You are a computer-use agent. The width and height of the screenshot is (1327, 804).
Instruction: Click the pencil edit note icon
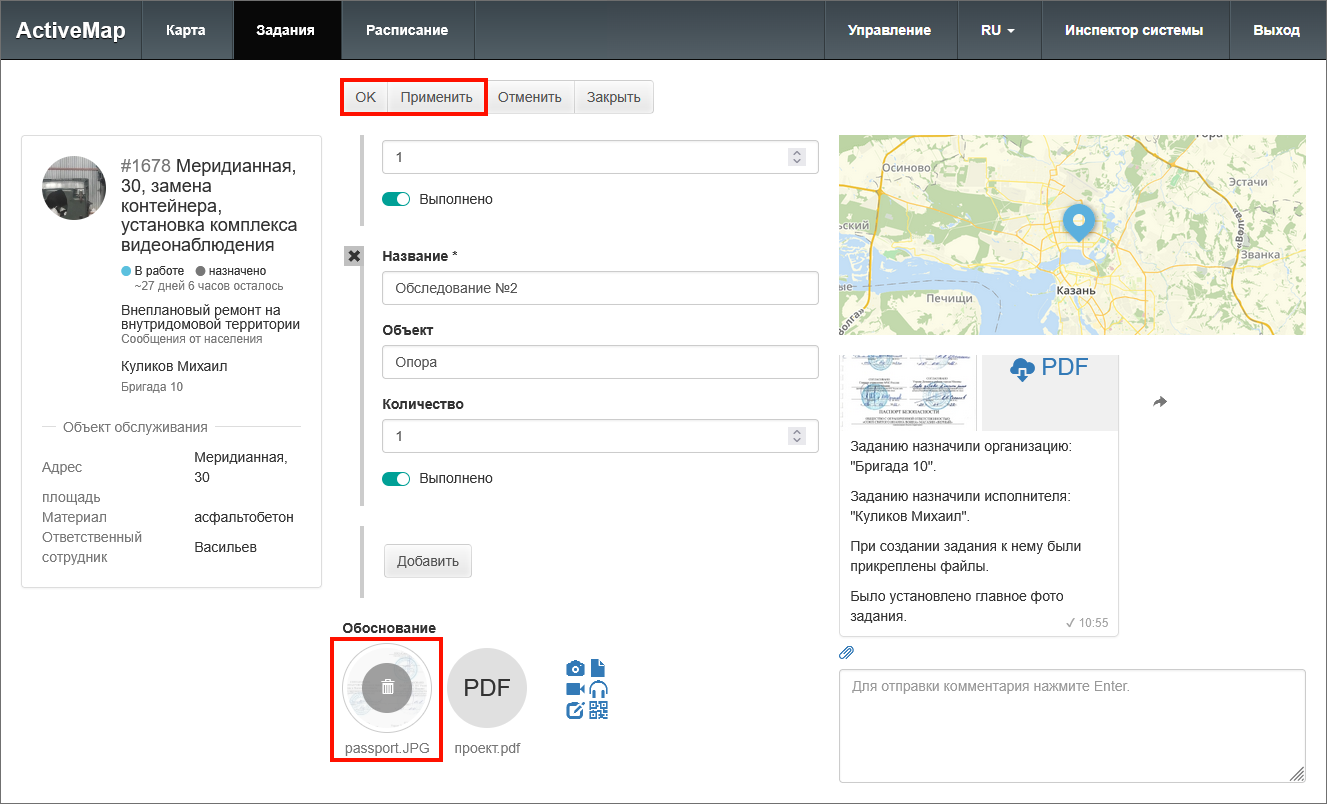(x=575, y=710)
